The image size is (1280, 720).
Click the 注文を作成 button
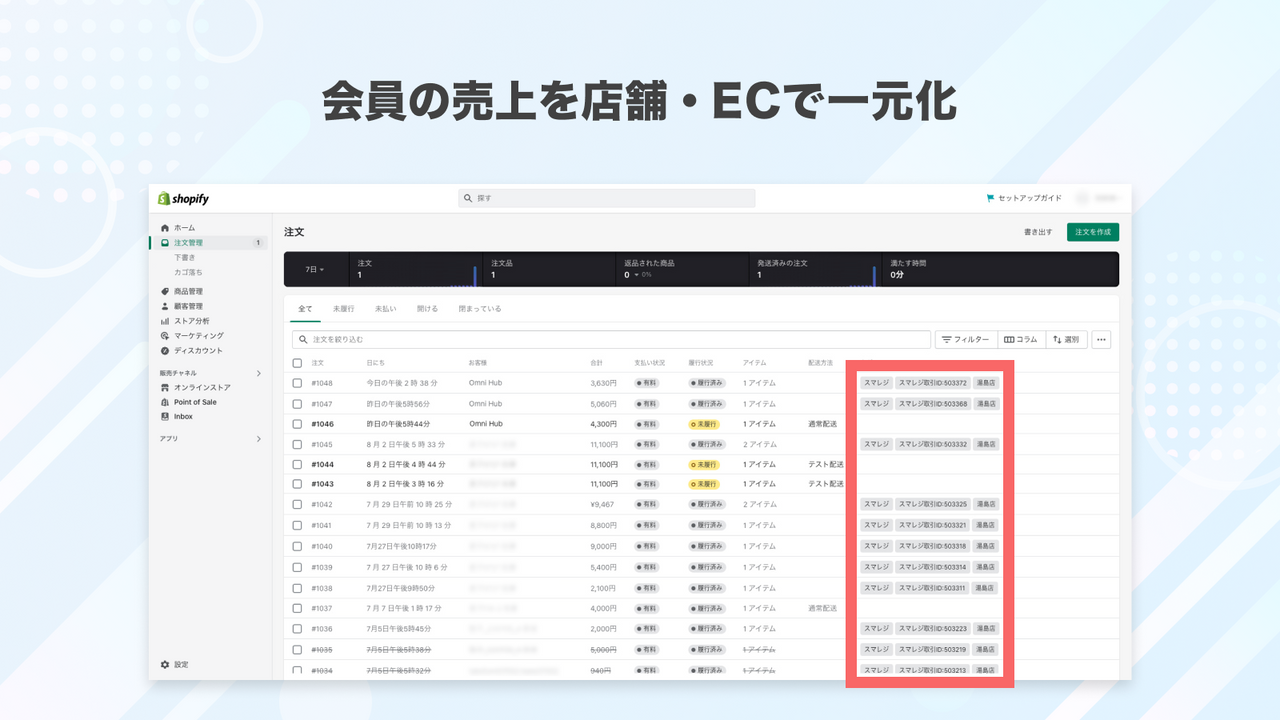pos(1092,231)
